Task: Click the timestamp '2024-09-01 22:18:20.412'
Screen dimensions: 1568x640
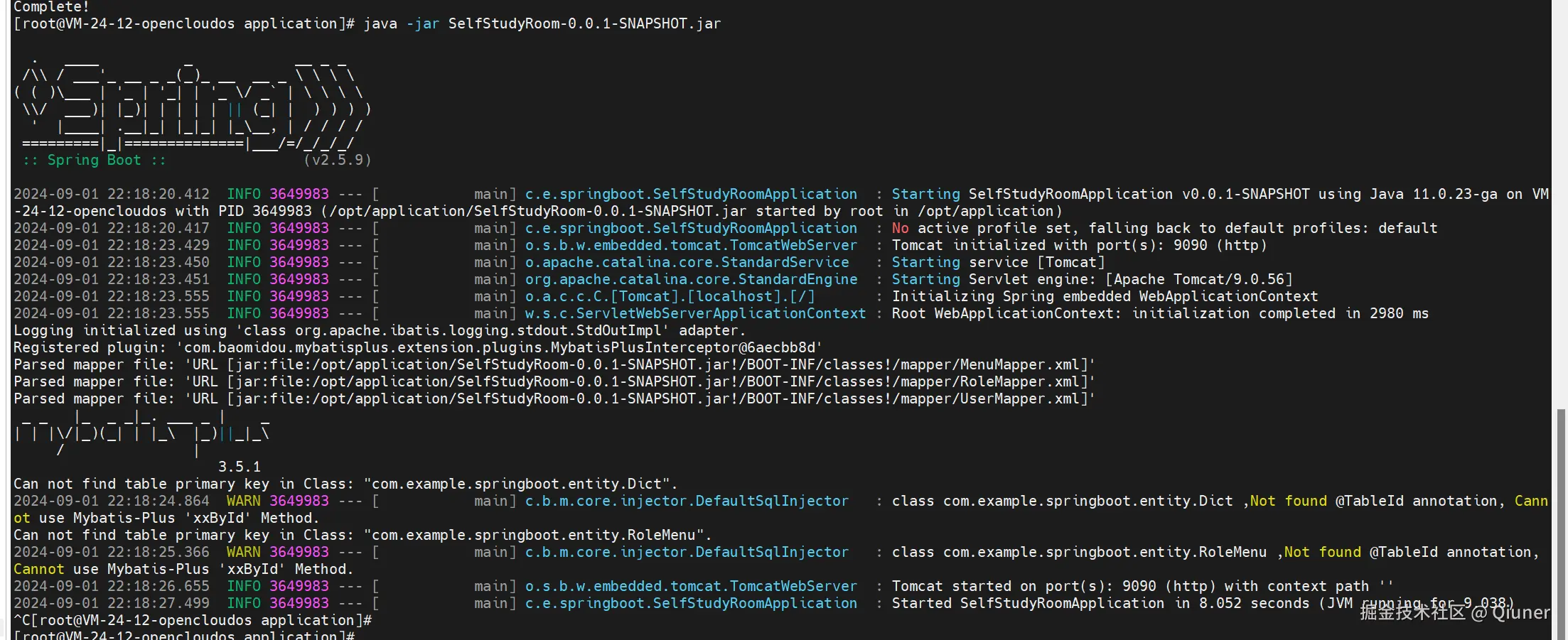Action: (112, 194)
